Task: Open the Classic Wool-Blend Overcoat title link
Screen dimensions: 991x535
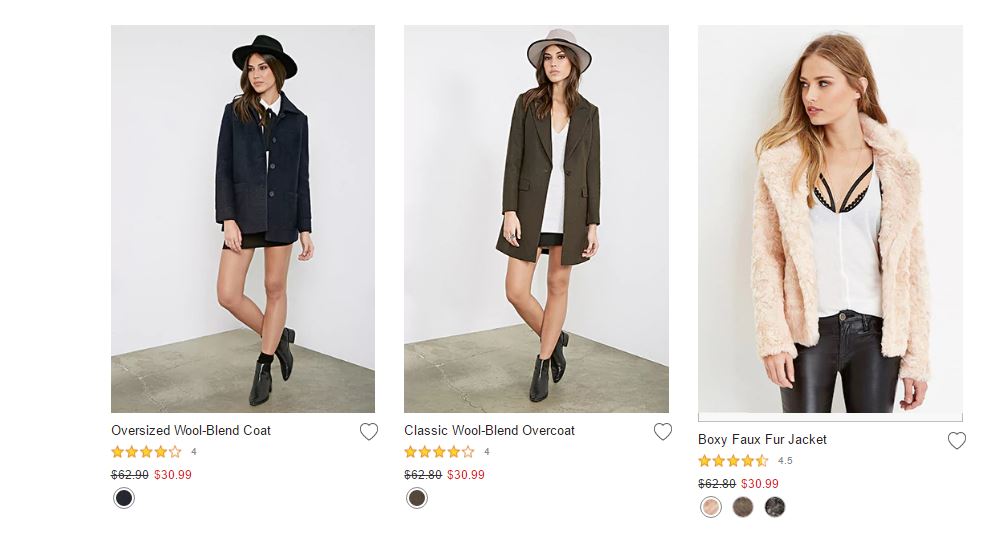Action: [x=489, y=431]
